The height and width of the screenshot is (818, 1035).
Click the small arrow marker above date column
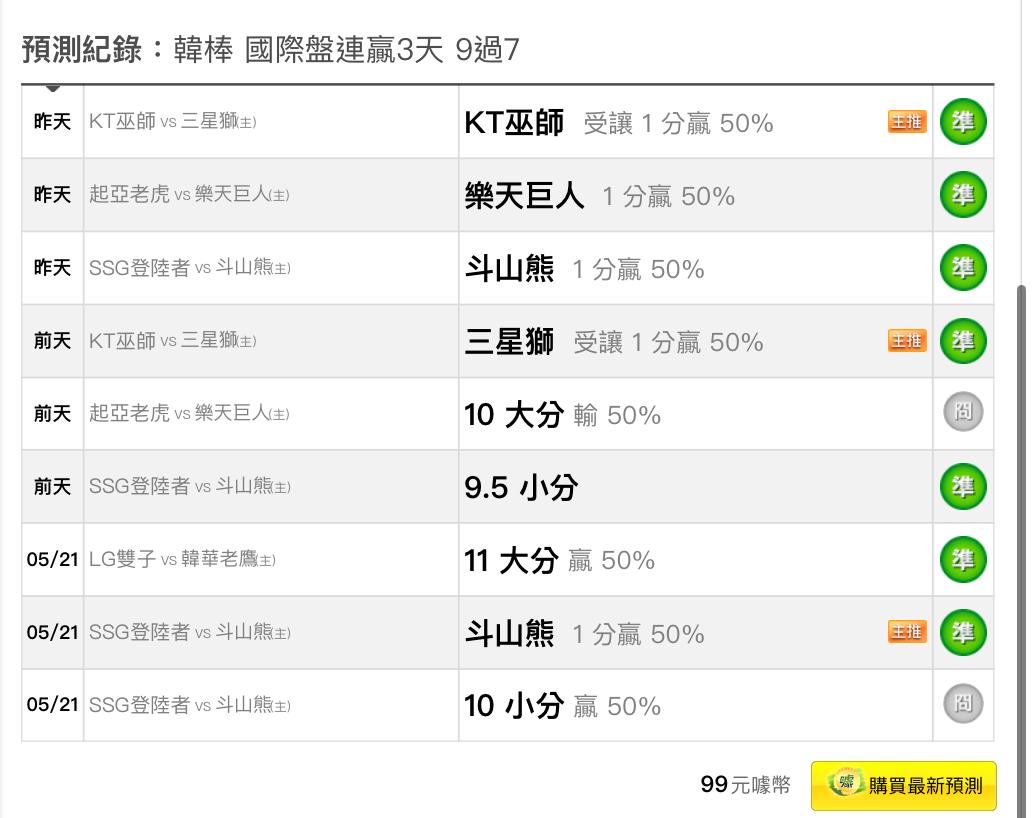coord(53,88)
